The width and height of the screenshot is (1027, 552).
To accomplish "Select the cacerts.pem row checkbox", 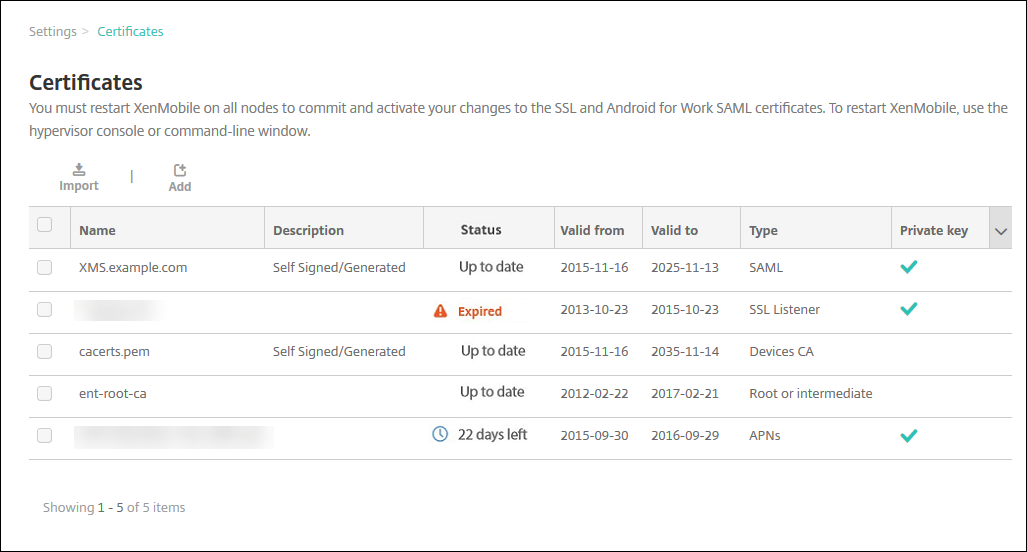I will (45, 351).
